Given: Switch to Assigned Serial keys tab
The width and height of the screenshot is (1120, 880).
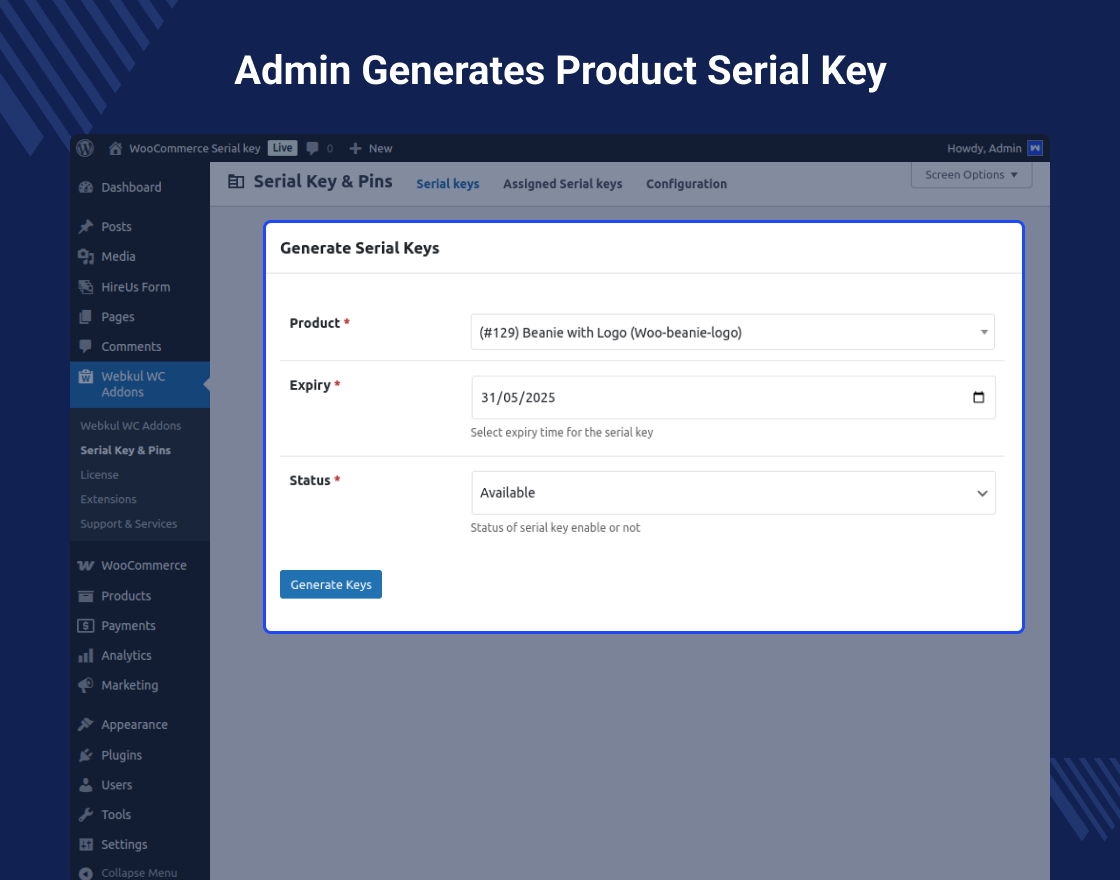Looking at the screenshot, I should tap(562, 184).
